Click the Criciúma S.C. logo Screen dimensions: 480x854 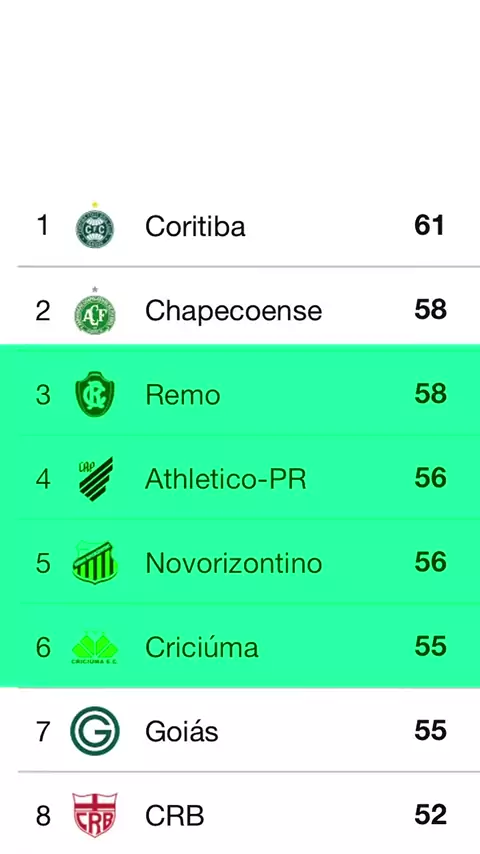point(95,648)
